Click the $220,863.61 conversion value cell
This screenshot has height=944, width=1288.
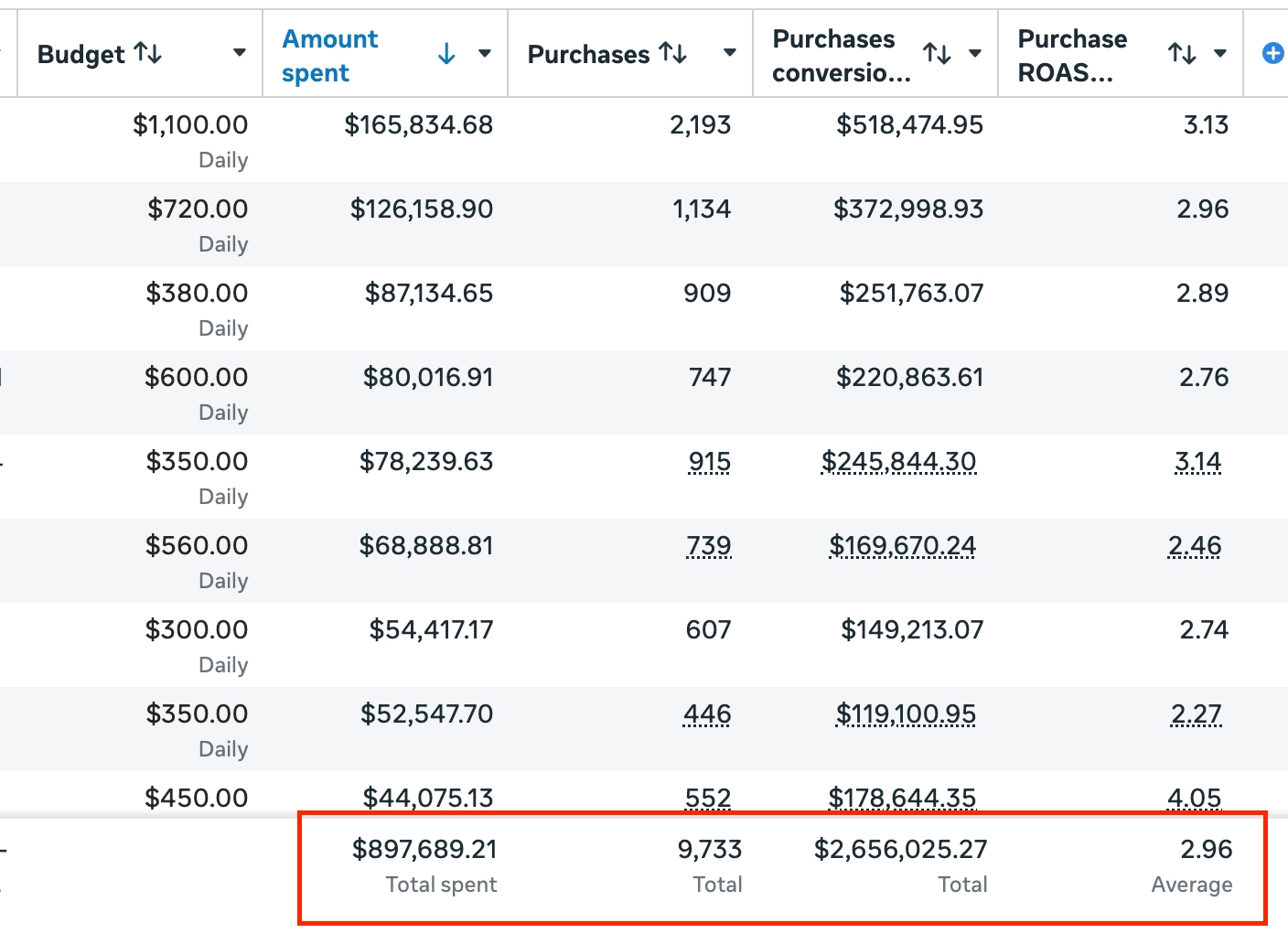coord(910,378)
